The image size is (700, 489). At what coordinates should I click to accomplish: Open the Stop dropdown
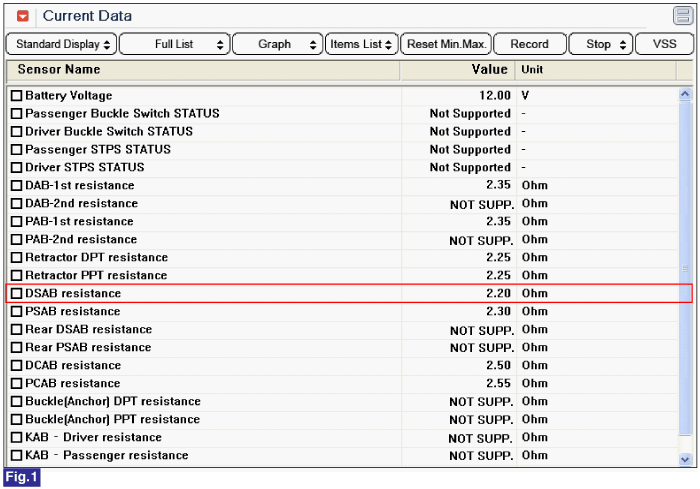pyautogui.click(x=600, y=44)
